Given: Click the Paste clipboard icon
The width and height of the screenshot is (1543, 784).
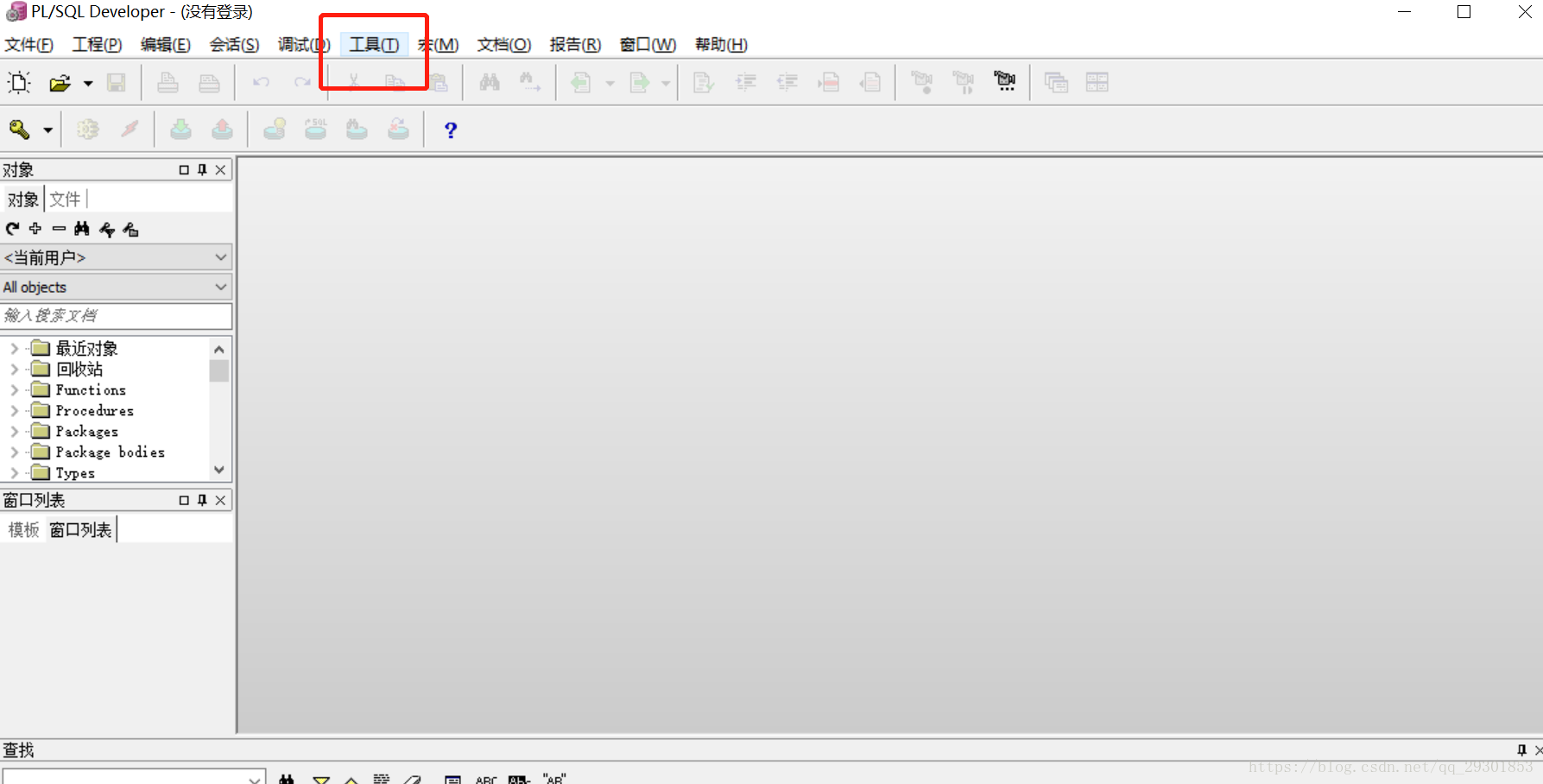Looking at the screenshot, I should coord(439,82).
